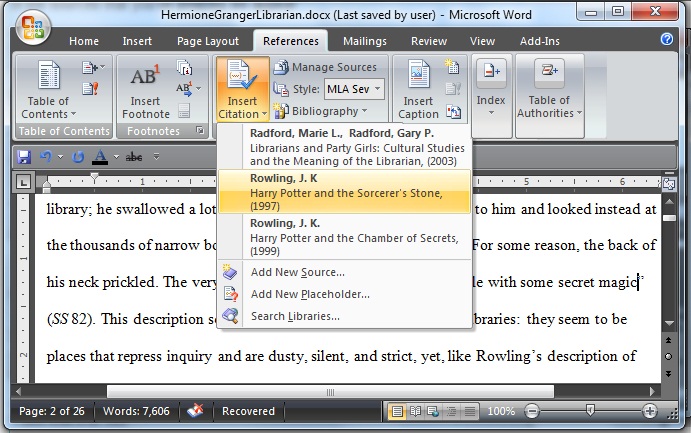Click the Show Notes icon
Viewport: 691px width, 433px height.
point(184,111)
